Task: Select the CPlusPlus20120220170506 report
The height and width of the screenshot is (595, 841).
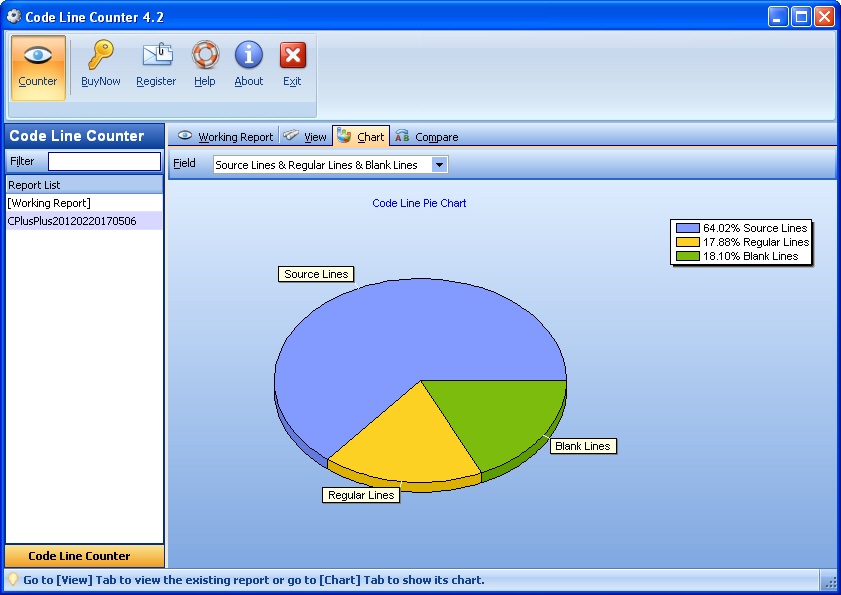Action: click(x=72, y=221)
